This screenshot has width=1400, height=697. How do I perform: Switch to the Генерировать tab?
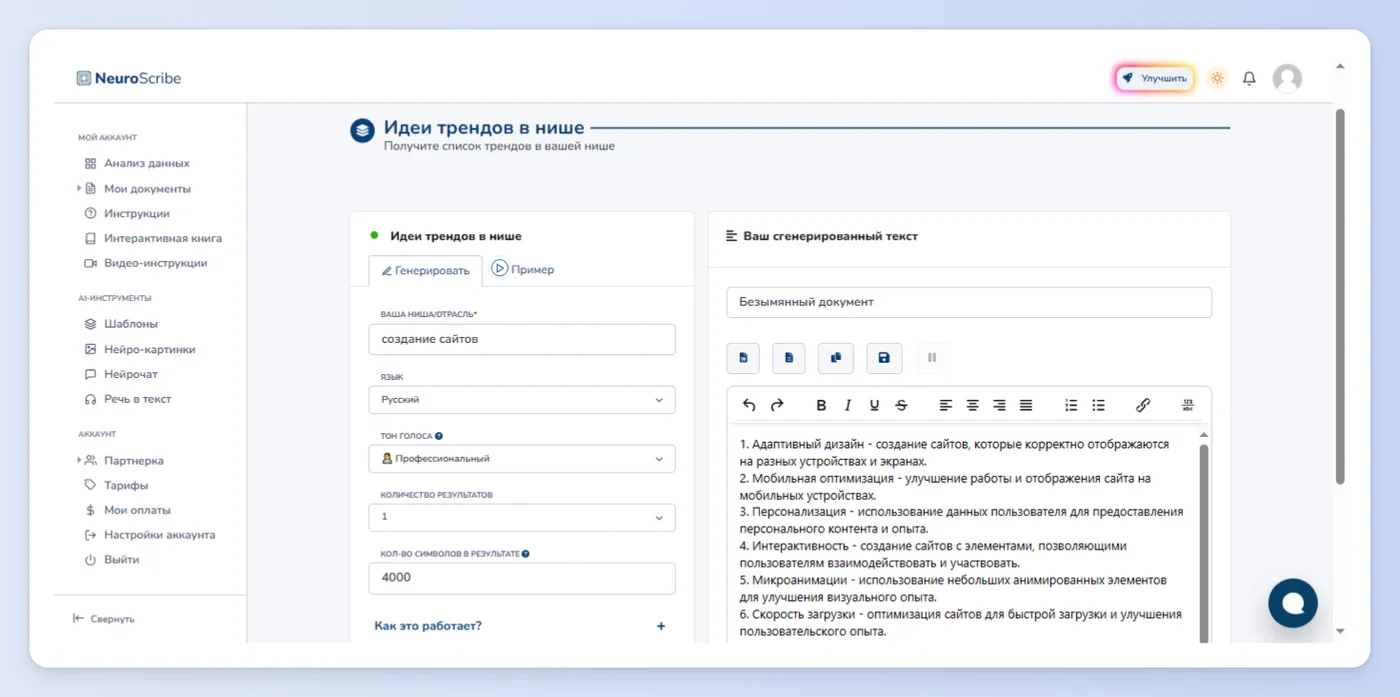[x=425, y=270]
